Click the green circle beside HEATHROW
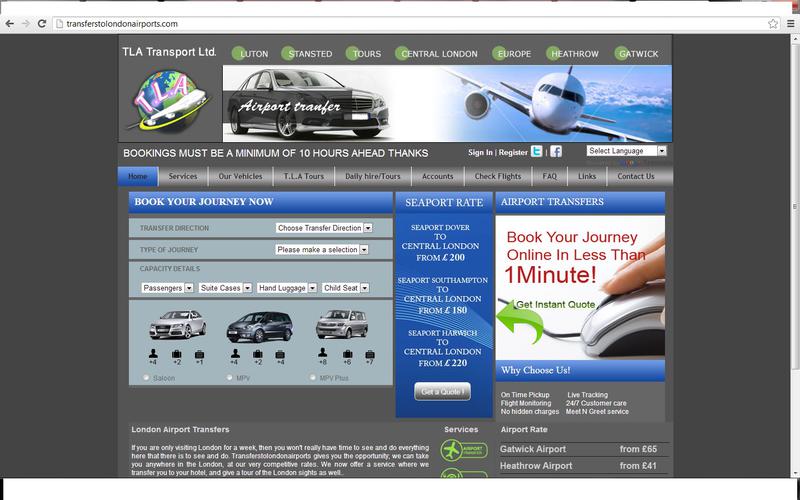 (553, 53)
